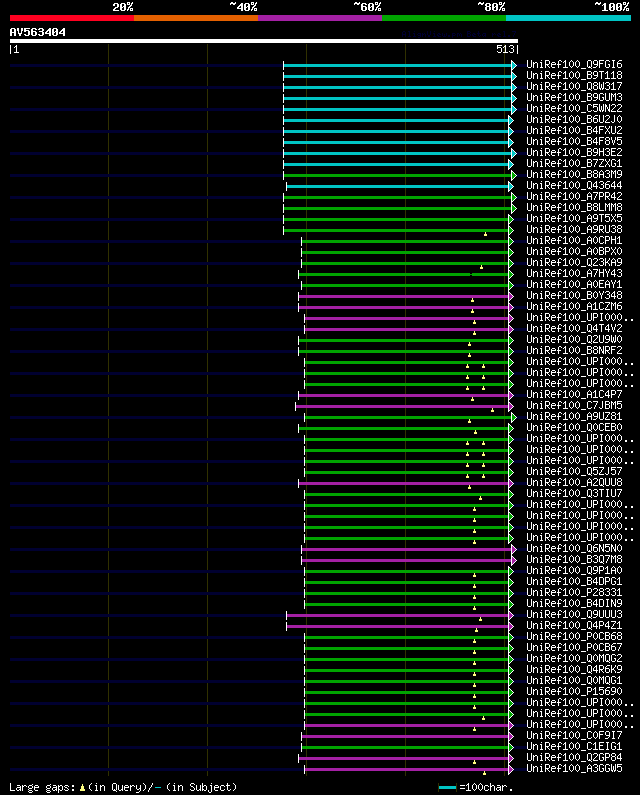The image size is (640, 795).
Task: Select hit label UniRef100_P0CB67
Action: click(574, 648)
